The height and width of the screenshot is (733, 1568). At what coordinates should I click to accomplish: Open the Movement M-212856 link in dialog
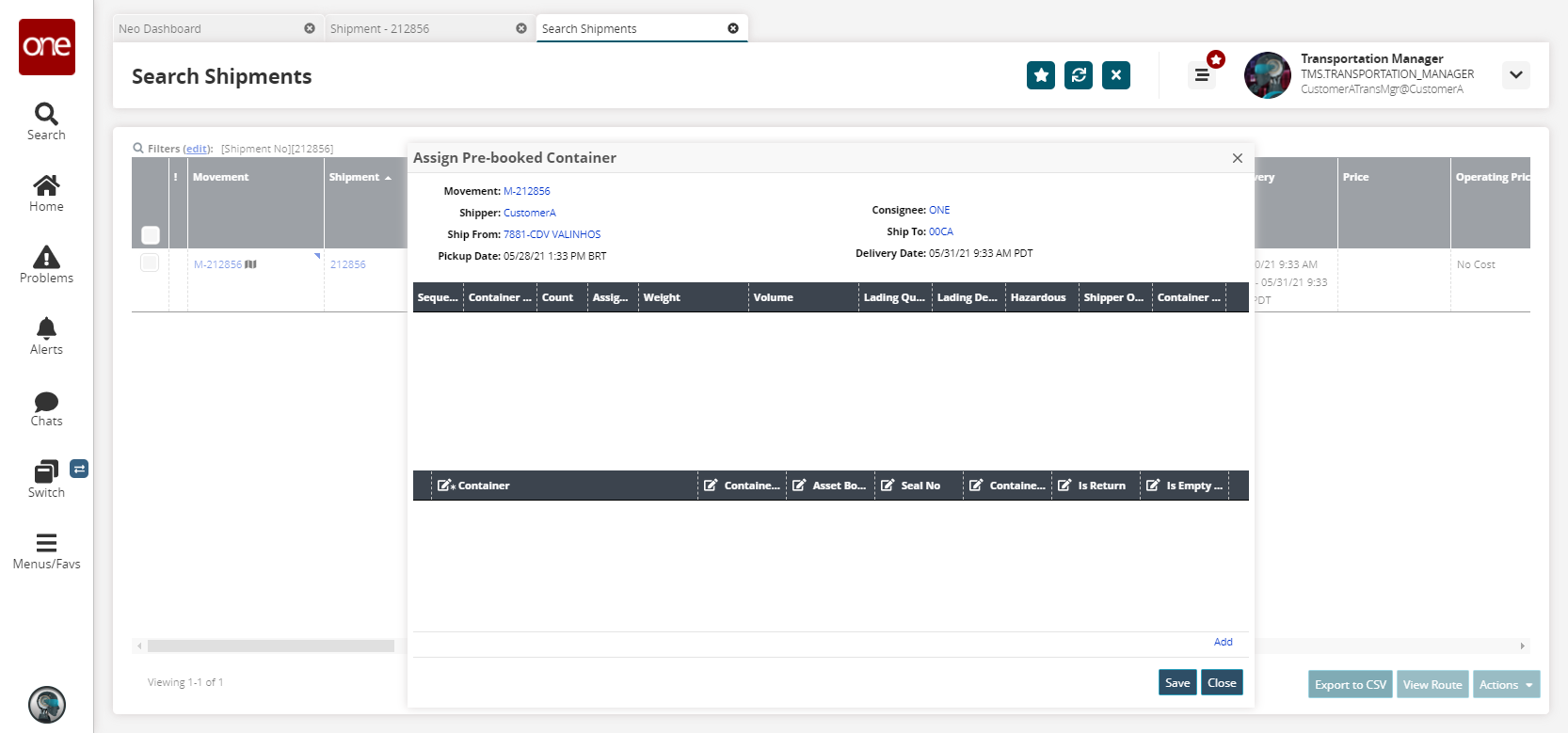pos(526,191)
